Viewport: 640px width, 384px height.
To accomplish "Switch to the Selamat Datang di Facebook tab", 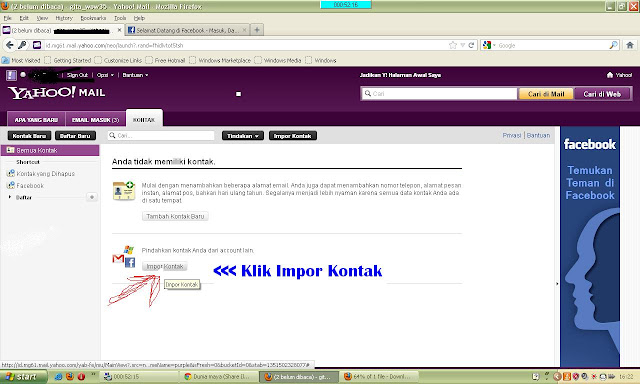I will point(187,30).
